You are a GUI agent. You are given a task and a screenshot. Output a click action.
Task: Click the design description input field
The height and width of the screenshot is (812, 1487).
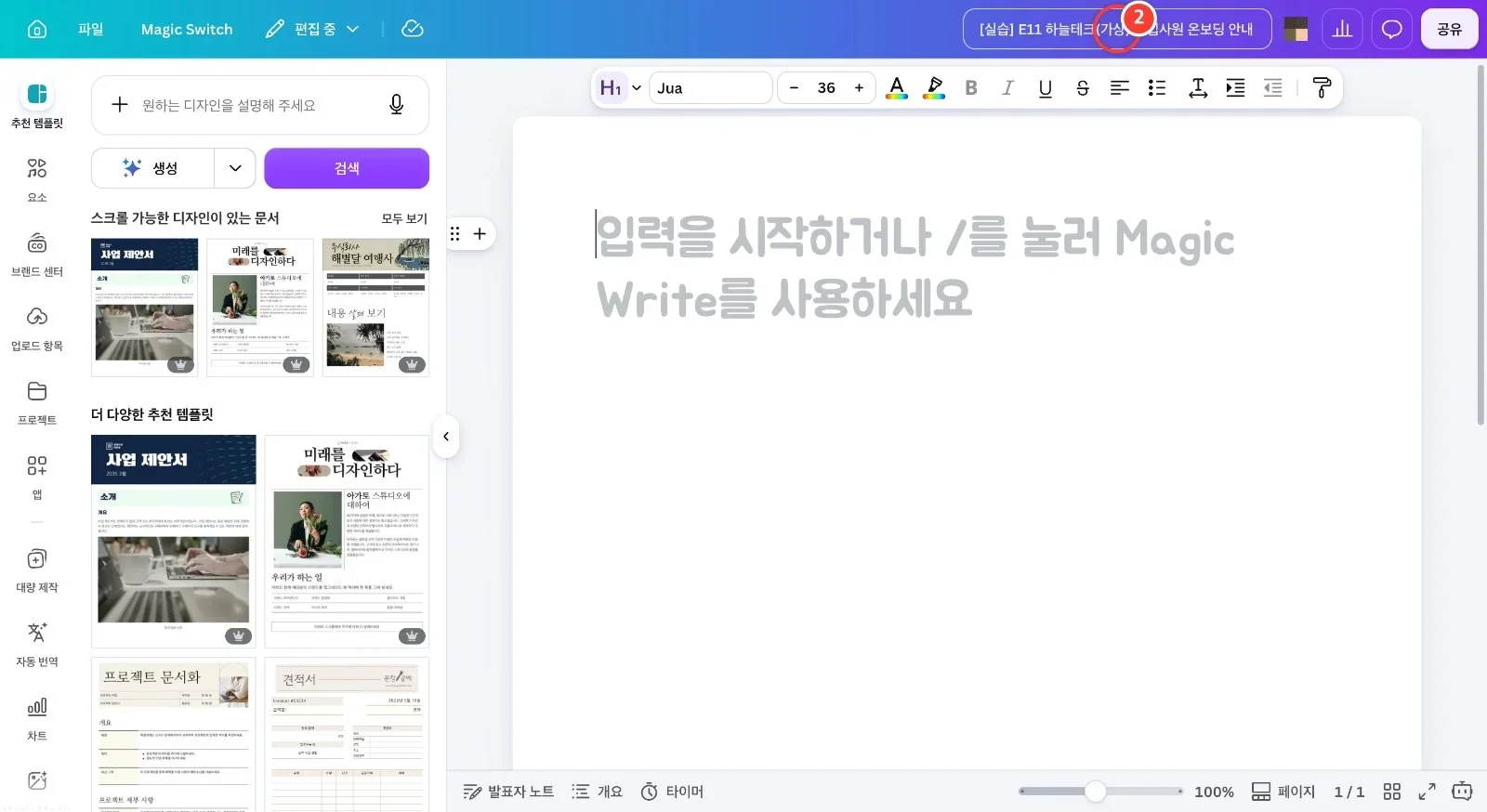pyautogui.click(x=259, y=105)
